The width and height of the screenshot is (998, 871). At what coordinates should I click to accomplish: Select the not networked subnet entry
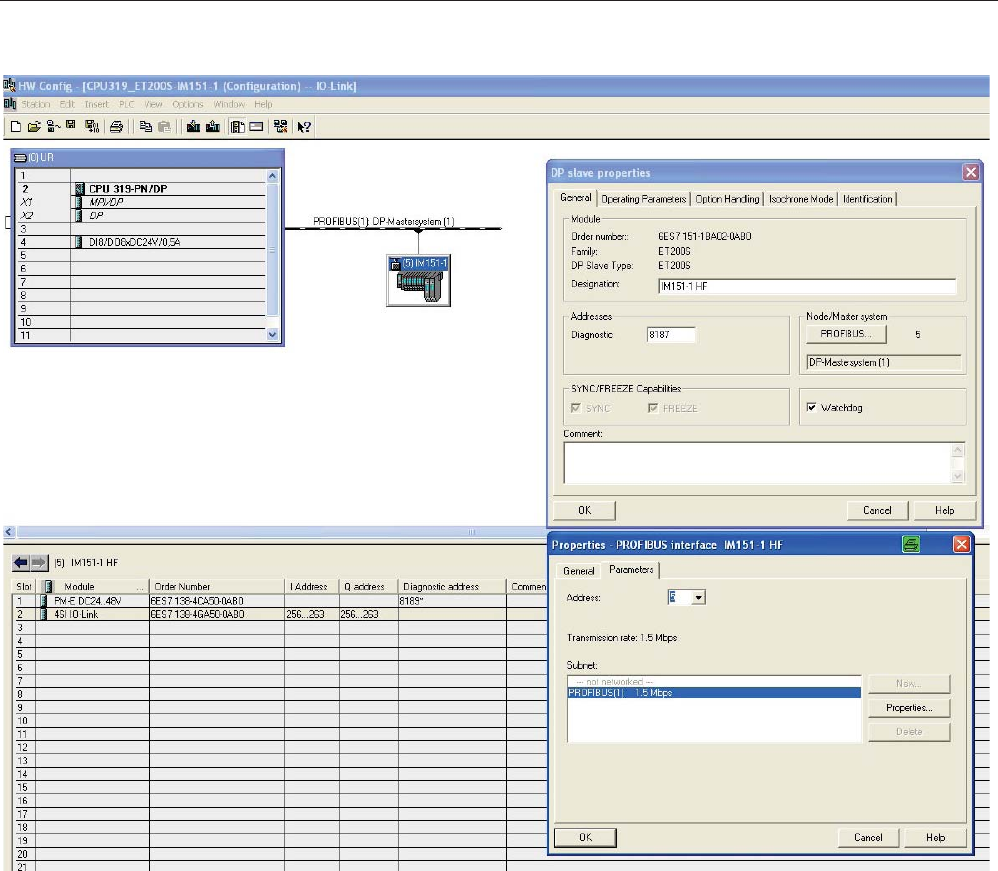[x=714, y=682]
